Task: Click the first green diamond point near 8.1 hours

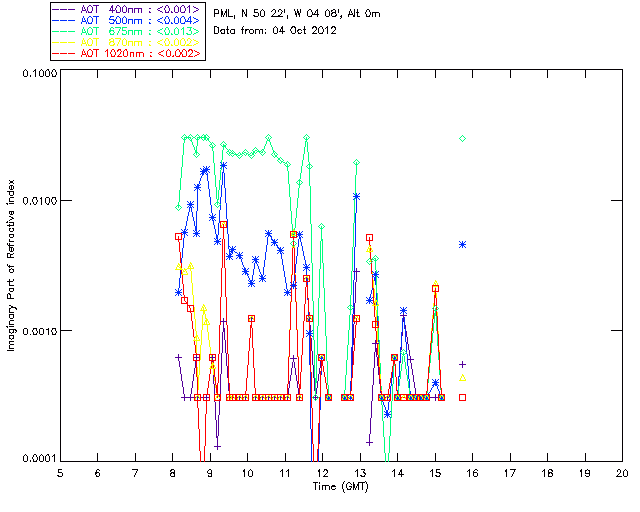Action: 178,207
